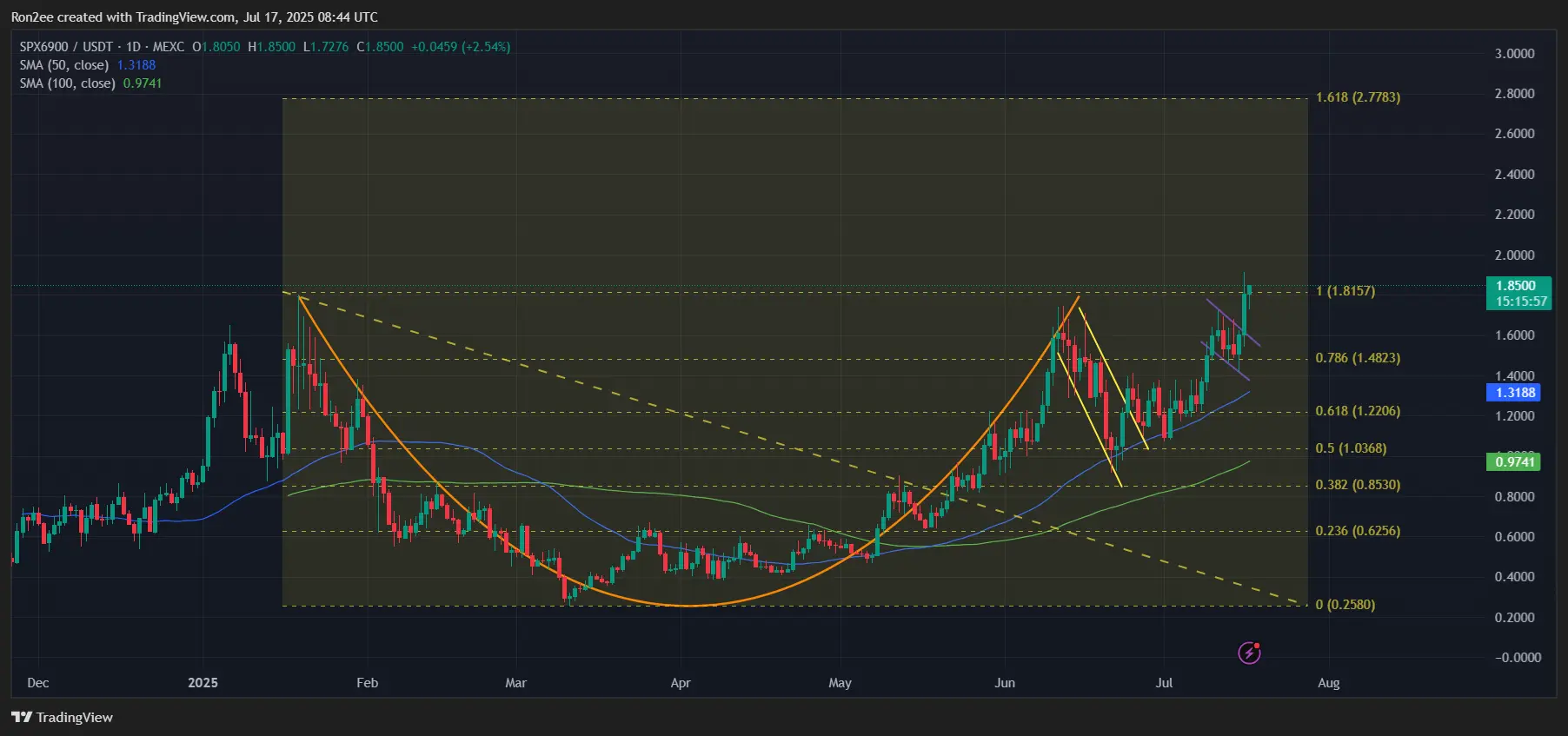Screen dimensions: 1568x736
Task: Click the 1.618 (2.7783) Fibonacci label
Action: (x=1358, y=97)
